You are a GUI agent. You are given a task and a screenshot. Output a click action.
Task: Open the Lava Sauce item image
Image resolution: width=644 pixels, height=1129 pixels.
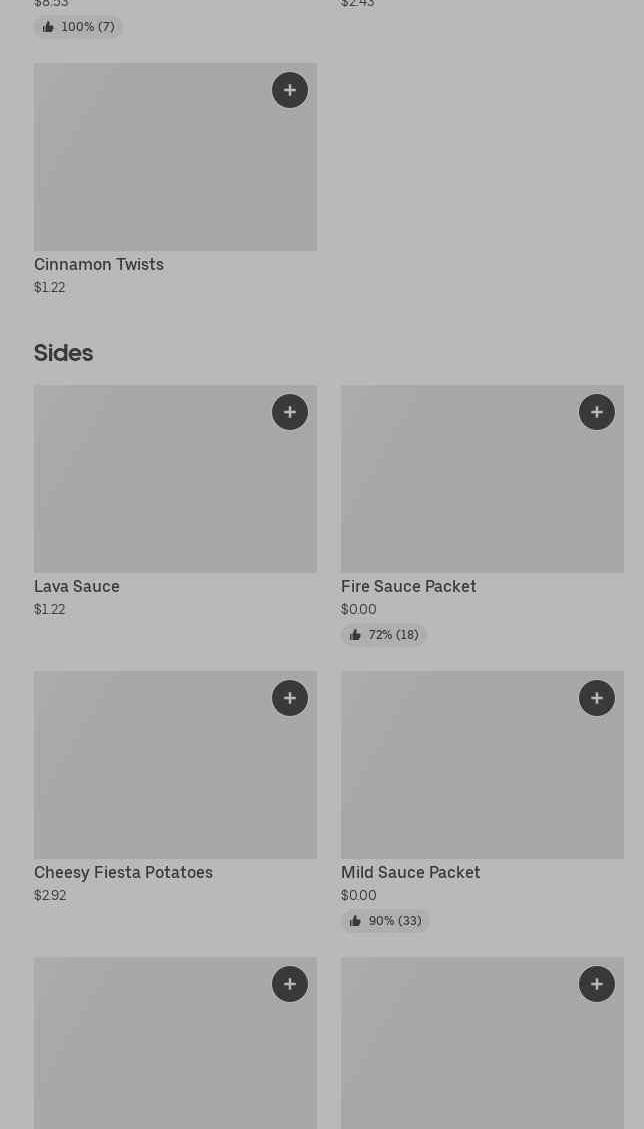175,479
